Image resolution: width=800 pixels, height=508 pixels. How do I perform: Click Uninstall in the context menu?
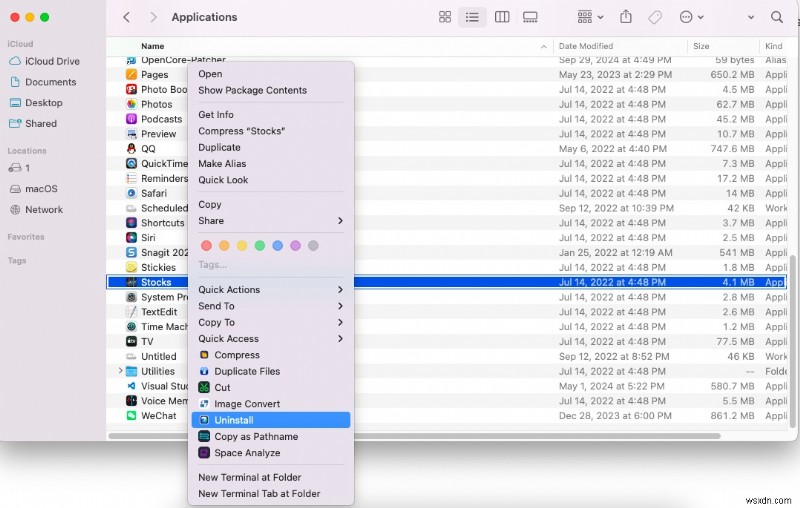271,420
